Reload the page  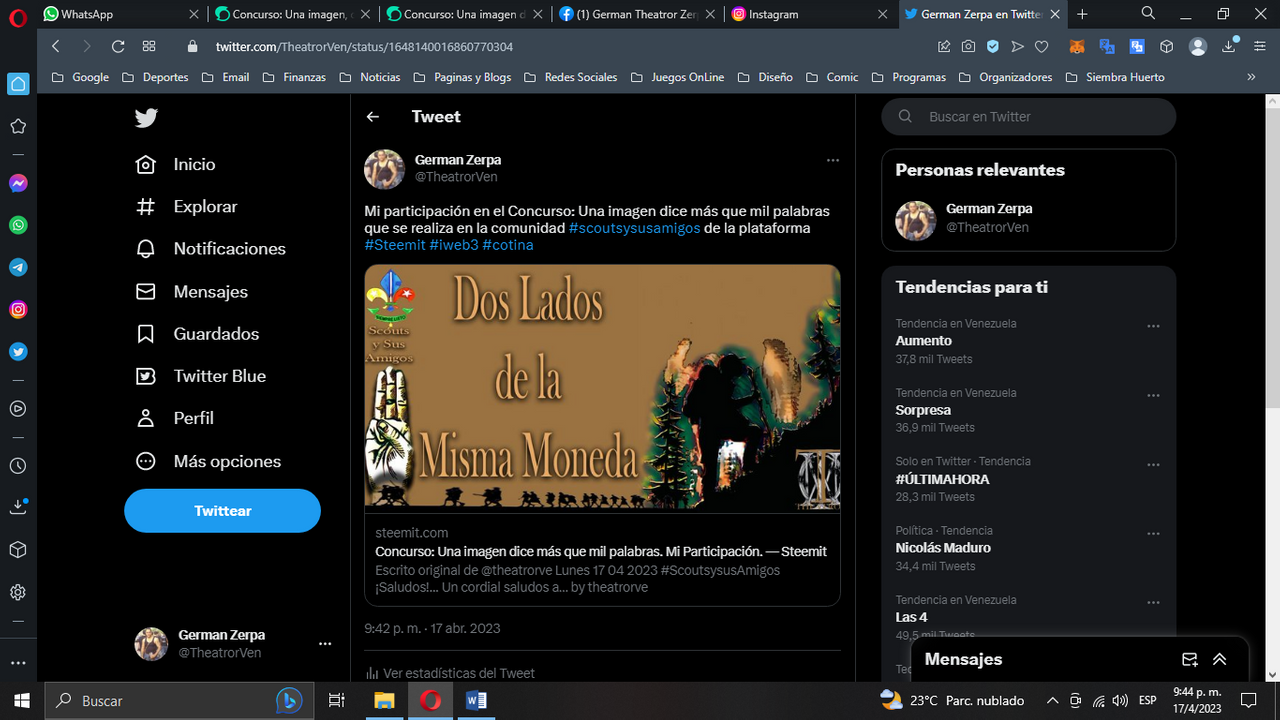click(118, 47)
